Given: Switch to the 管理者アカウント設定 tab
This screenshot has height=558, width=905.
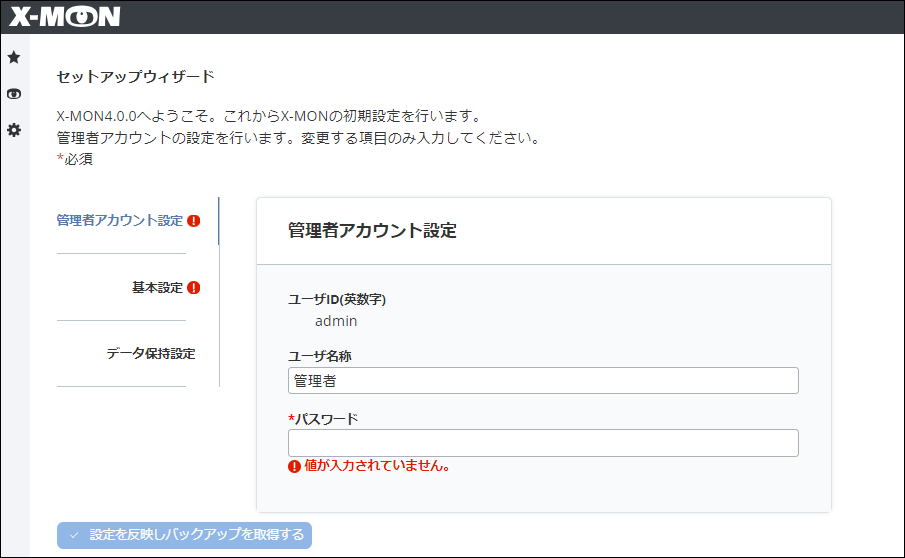Looking at the screenshot, I should [120, 221].
